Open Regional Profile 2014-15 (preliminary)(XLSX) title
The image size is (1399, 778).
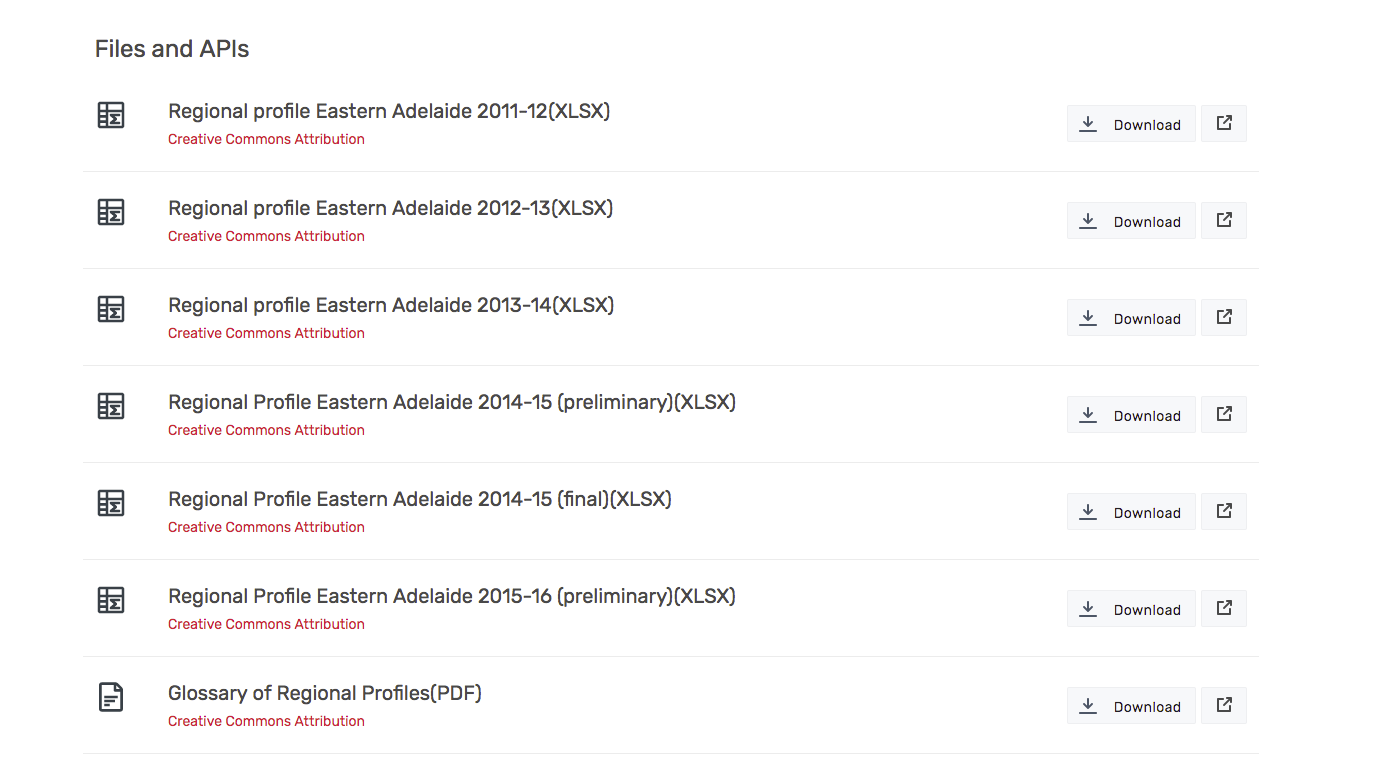[452, 402]
